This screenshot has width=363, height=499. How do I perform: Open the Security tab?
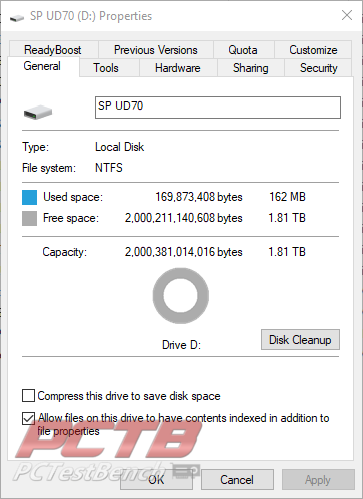tap(318, 68)
